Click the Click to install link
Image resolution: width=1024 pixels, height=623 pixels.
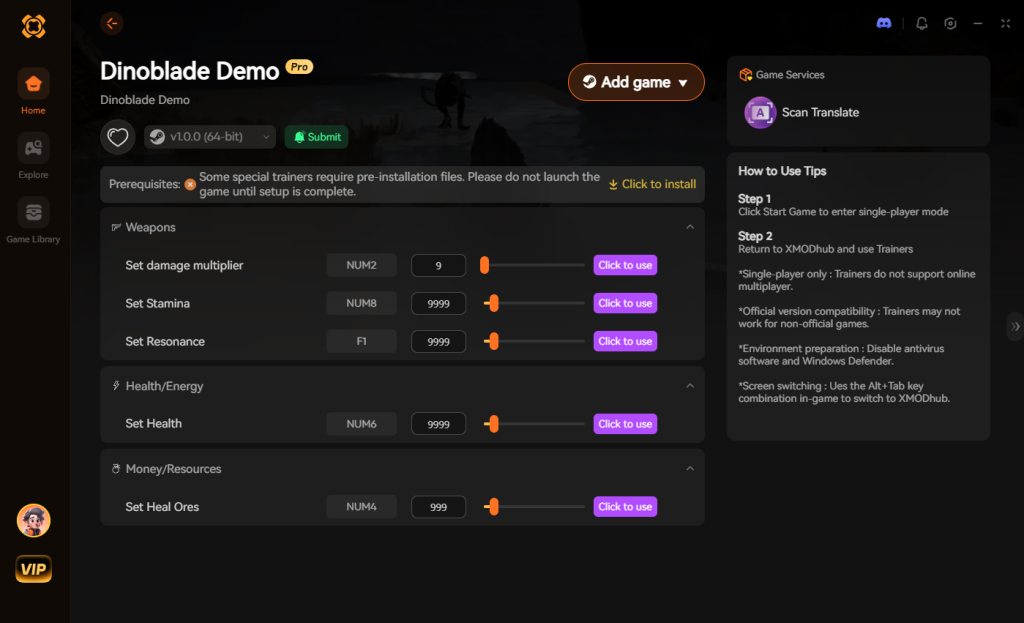point(652,185)
